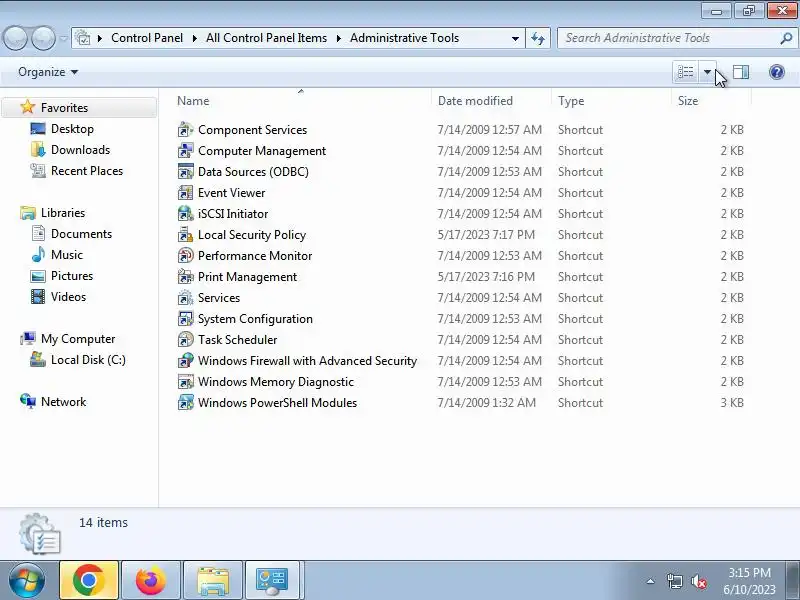Click the change view icon
800x600 pixels.
(x=685, y=72)
